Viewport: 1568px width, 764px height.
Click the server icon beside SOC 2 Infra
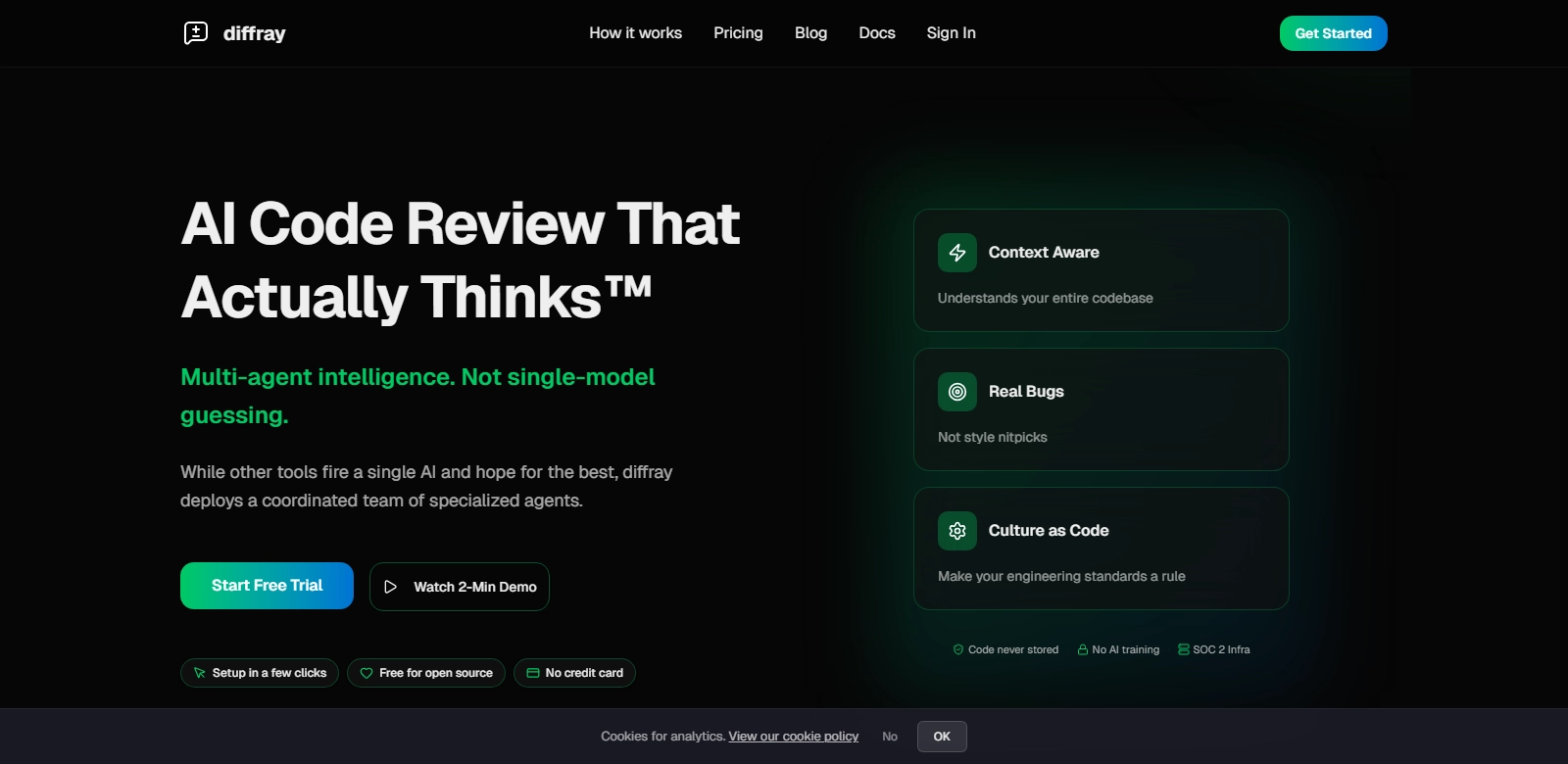click(1183, 649)
